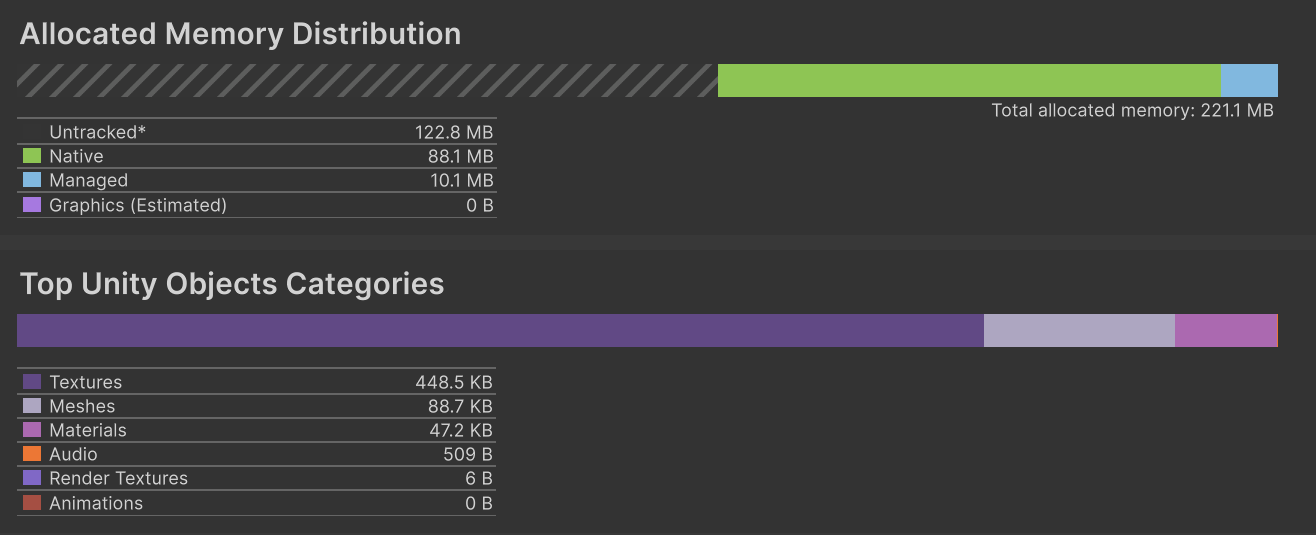Screen dimensions: 1316x535
Task: Click the Materials legend color swatch
Action: coord(32,430)
